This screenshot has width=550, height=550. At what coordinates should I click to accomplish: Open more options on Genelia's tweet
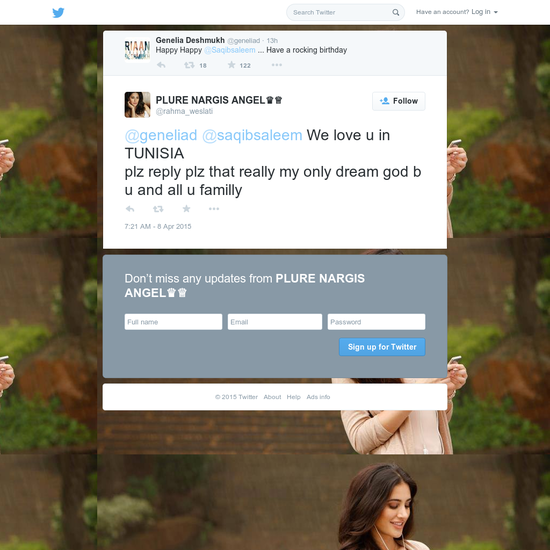coord(277,65)
